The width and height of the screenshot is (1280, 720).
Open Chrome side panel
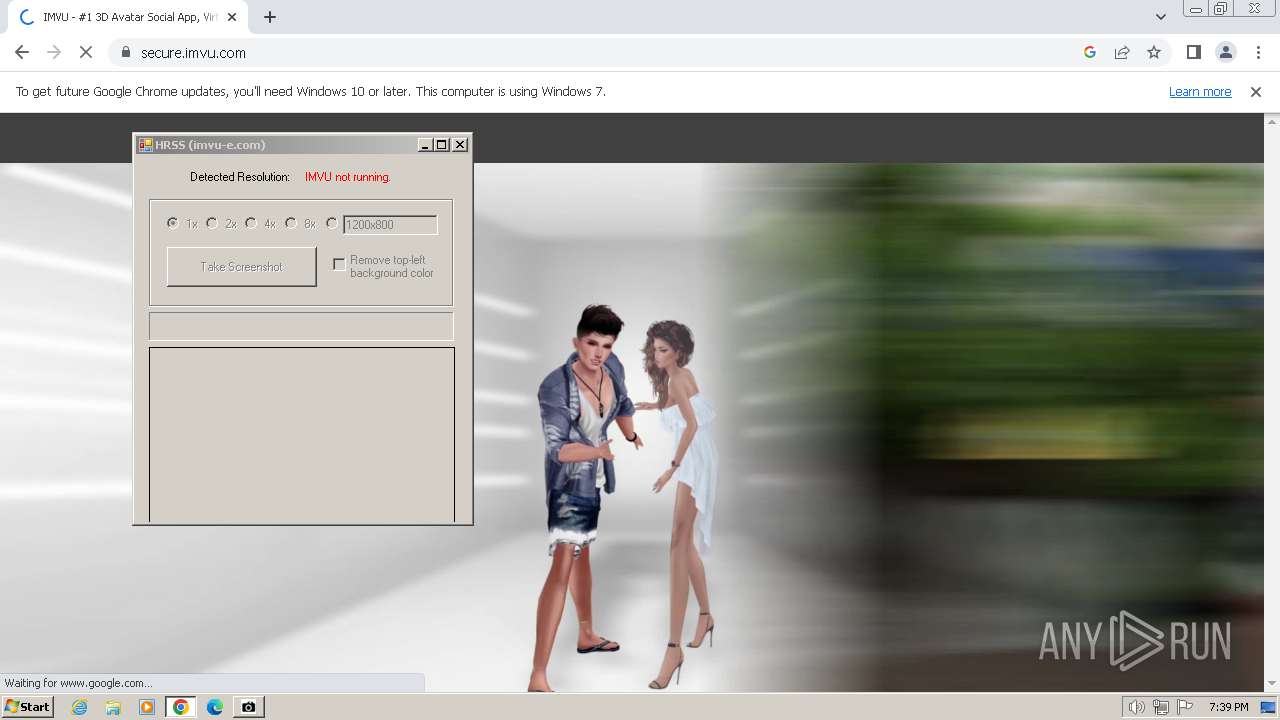[x=1193, y=52]
